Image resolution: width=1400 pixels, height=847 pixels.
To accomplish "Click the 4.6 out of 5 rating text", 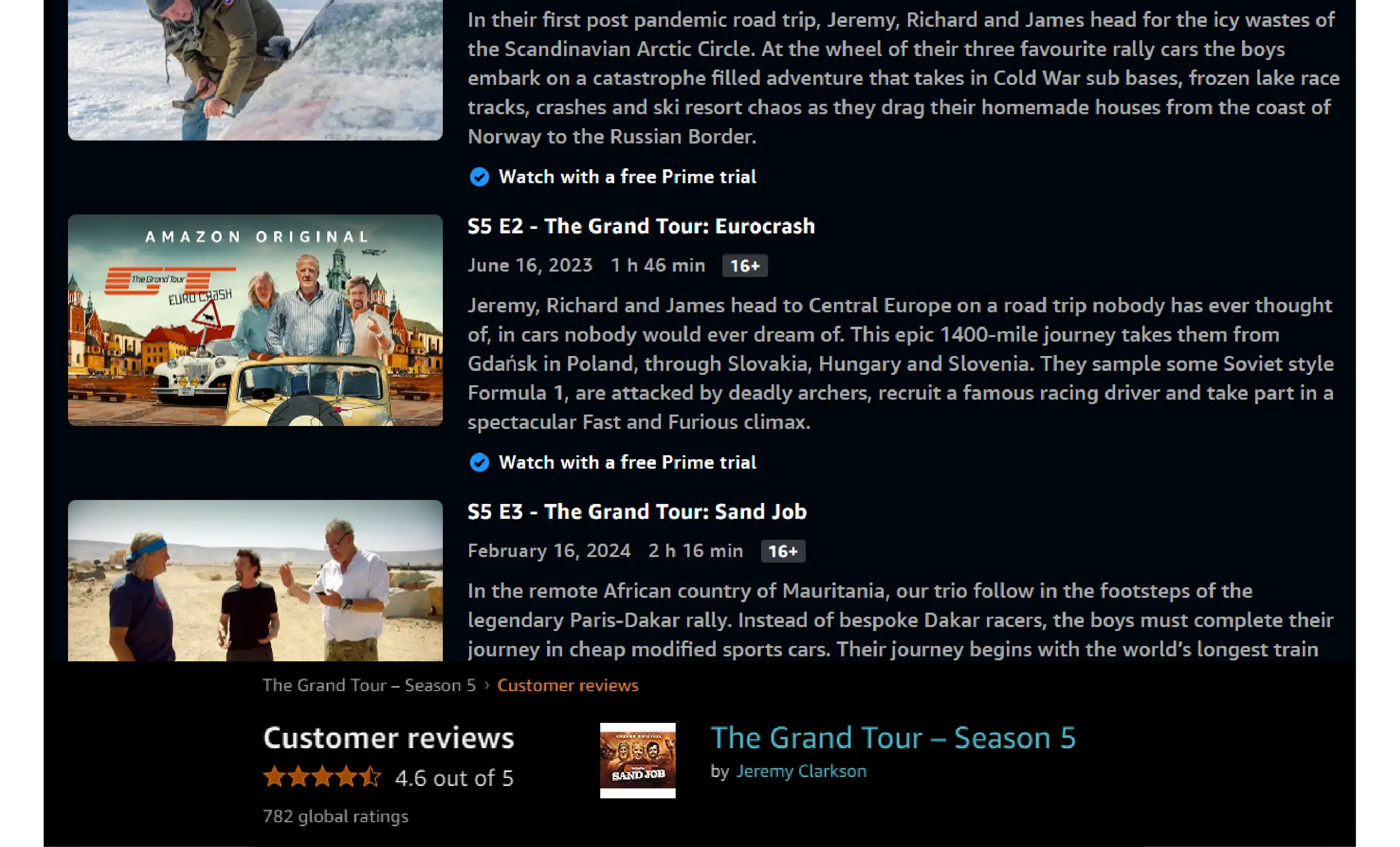I will [x=454, y=778].
